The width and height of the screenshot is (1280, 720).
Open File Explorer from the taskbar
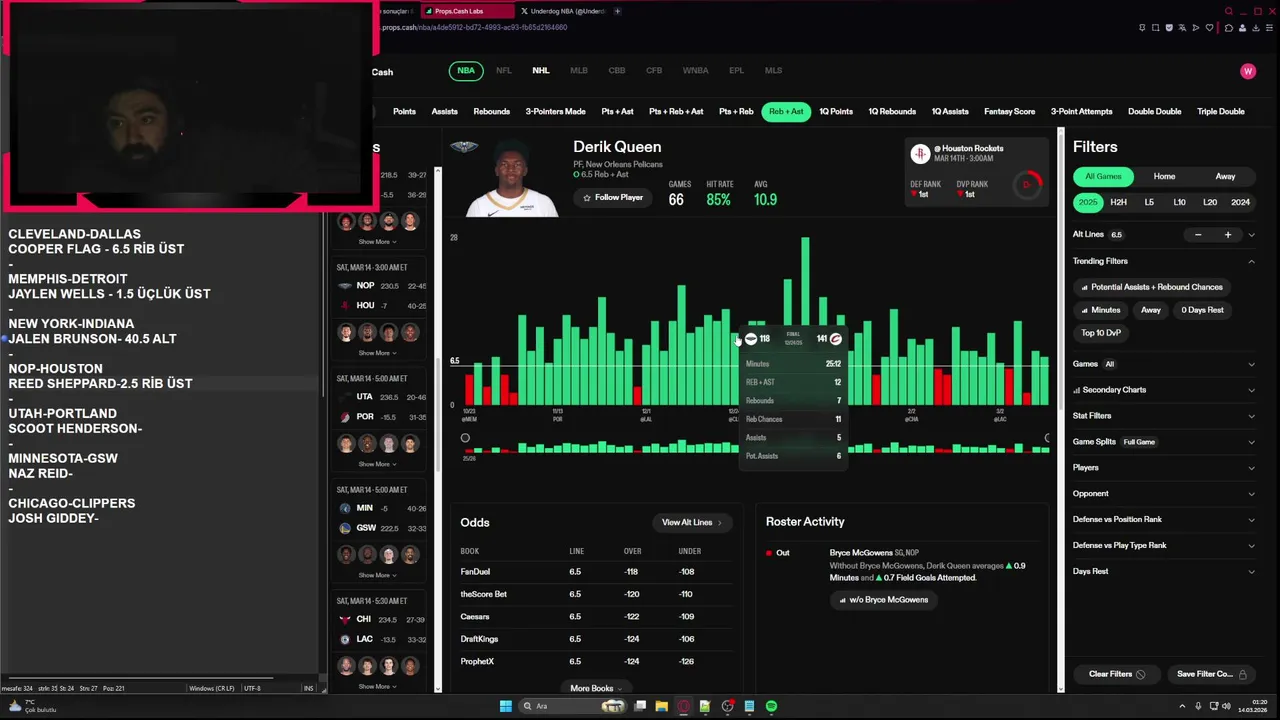(662, 706)
